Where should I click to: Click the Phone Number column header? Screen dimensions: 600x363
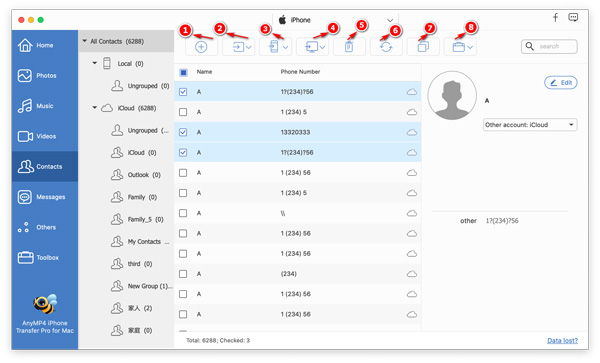coord(300,72)
